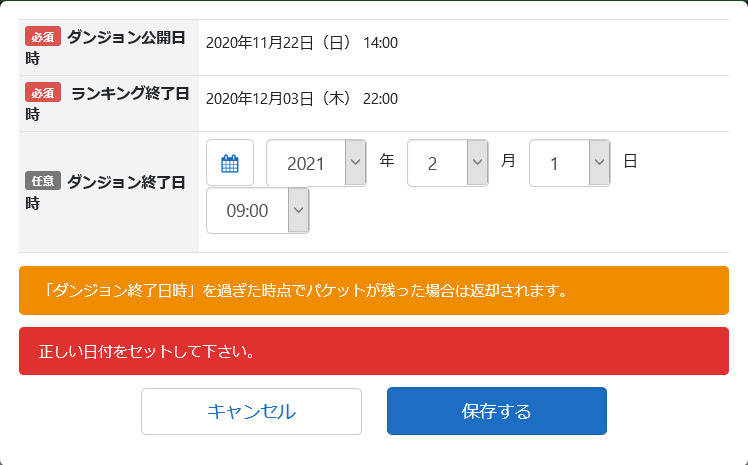The height and width of the screenshot is (465, 748).
Task: Click the 任意 badge beside ダンジョン終了日時
Action: [x=44, y=182]
